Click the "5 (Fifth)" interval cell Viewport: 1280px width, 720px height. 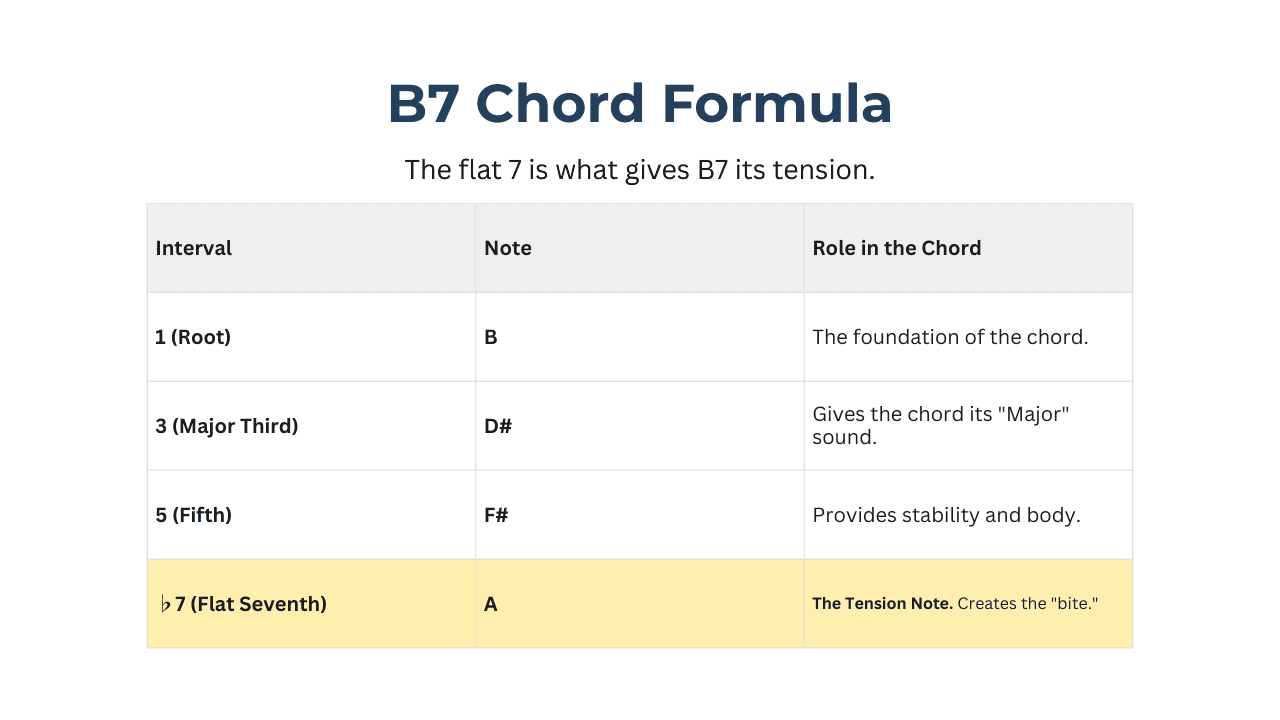194,515
